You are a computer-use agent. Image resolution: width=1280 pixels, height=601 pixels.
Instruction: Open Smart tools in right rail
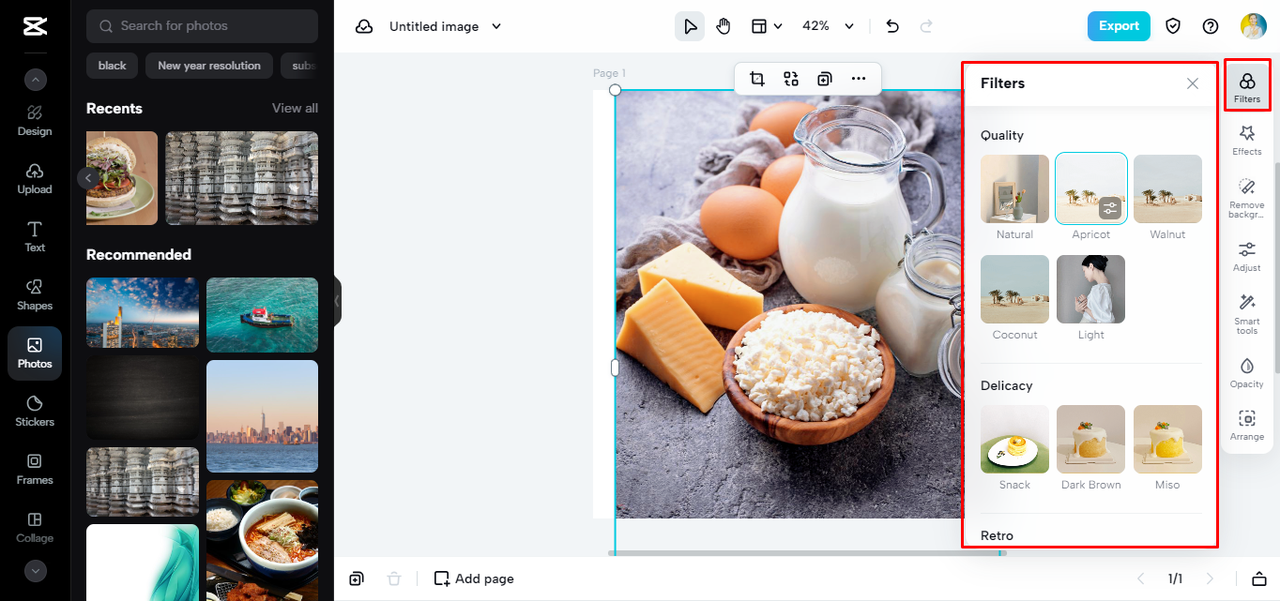(1247, 314)
